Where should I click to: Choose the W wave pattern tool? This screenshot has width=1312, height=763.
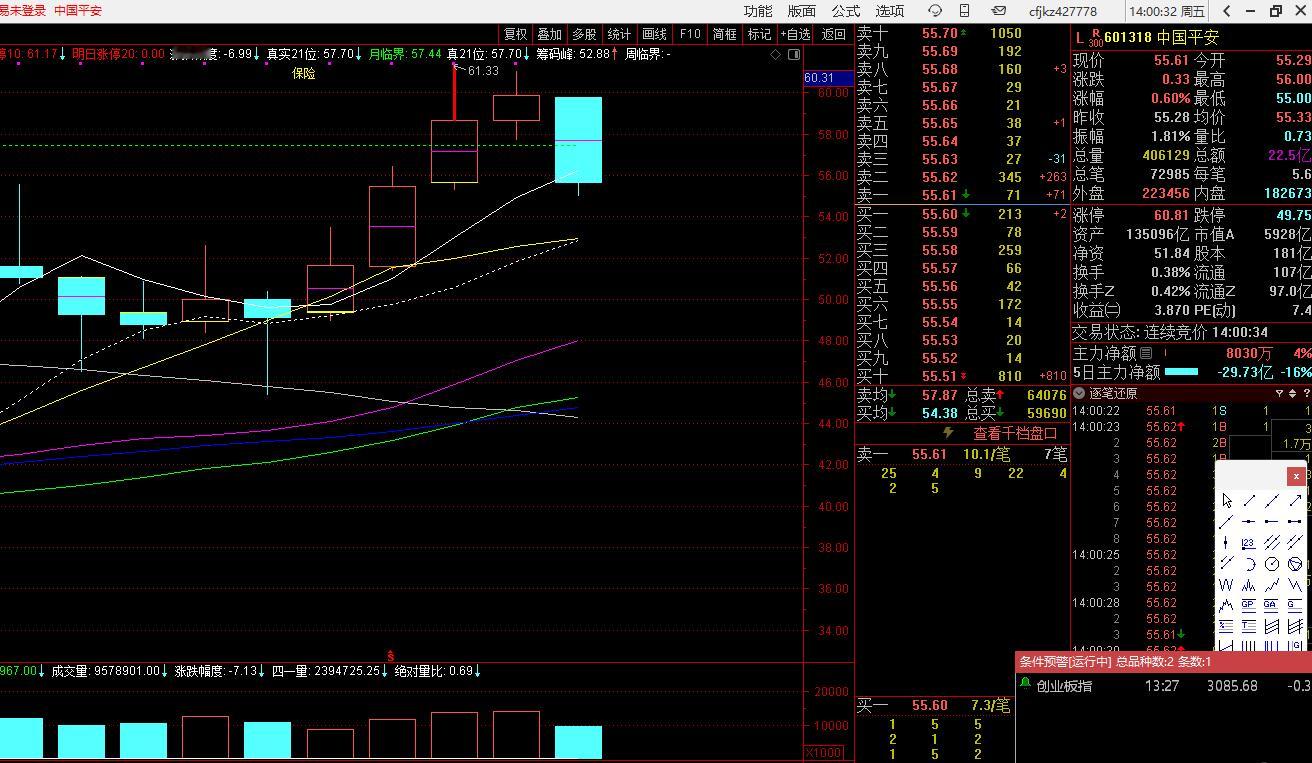coord(1226,584)
